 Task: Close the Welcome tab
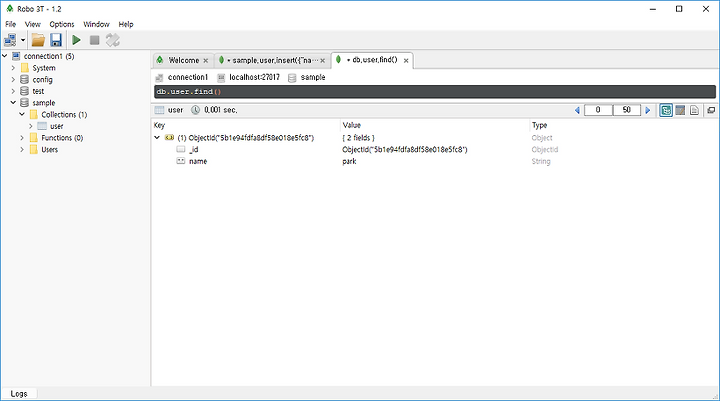[206, 61]
